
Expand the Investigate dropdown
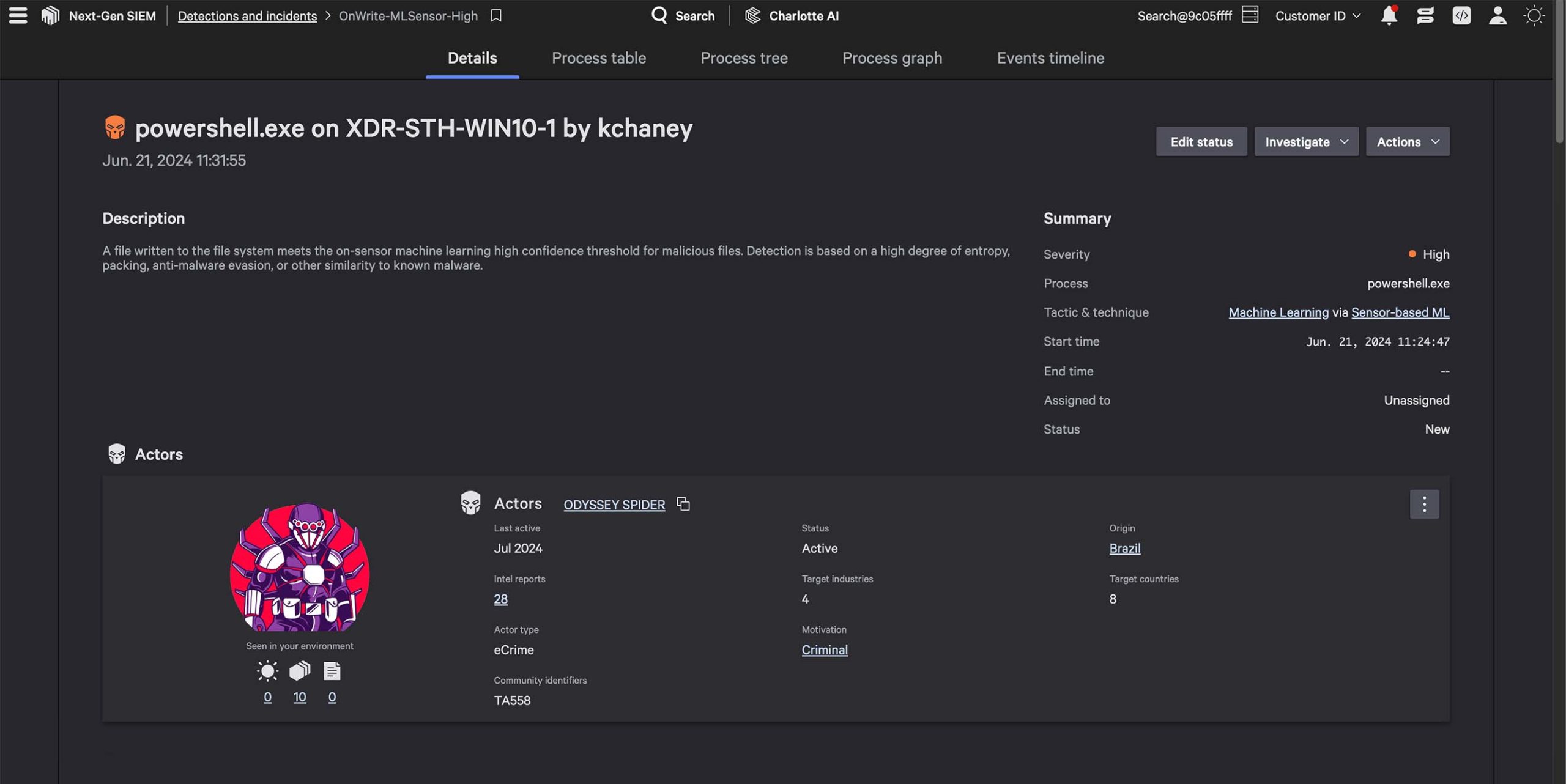tap(1306, 142)
